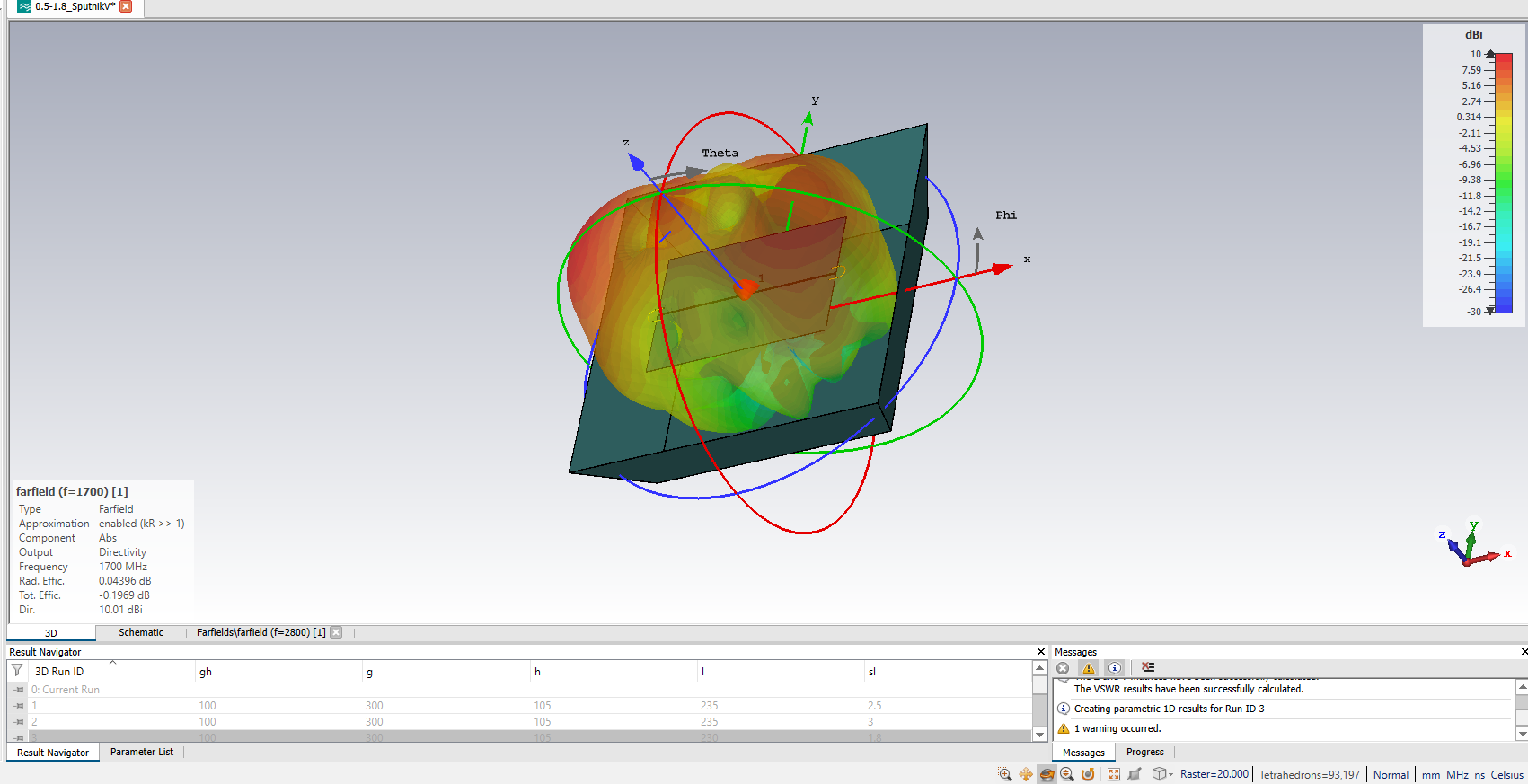Toggle info messages filter
This screenshot has width=1528, height=784.
pyautogui.click(x=1115, y=668)
